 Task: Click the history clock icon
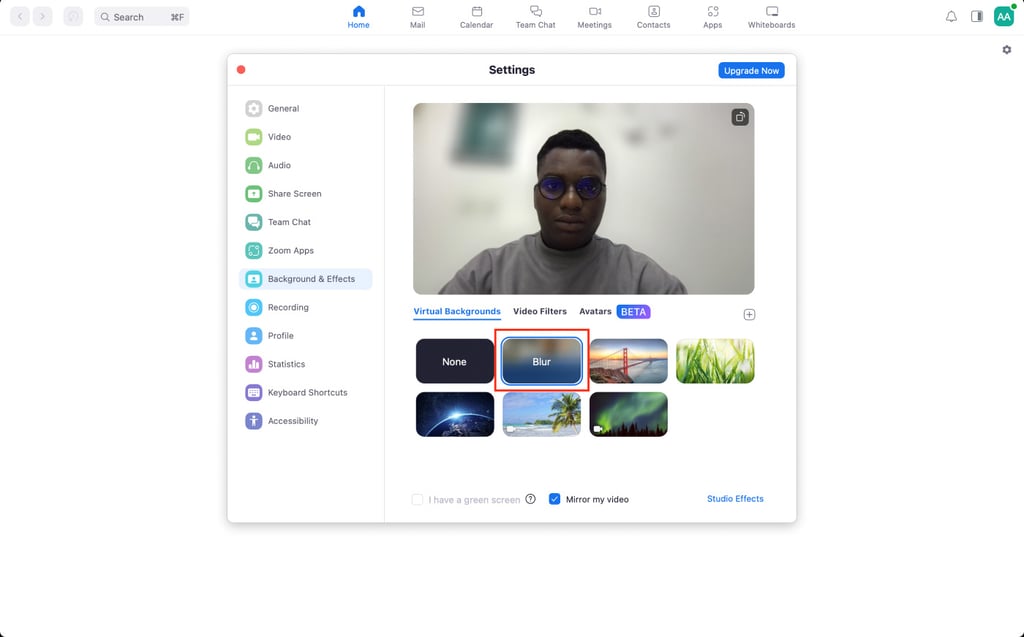73,16
